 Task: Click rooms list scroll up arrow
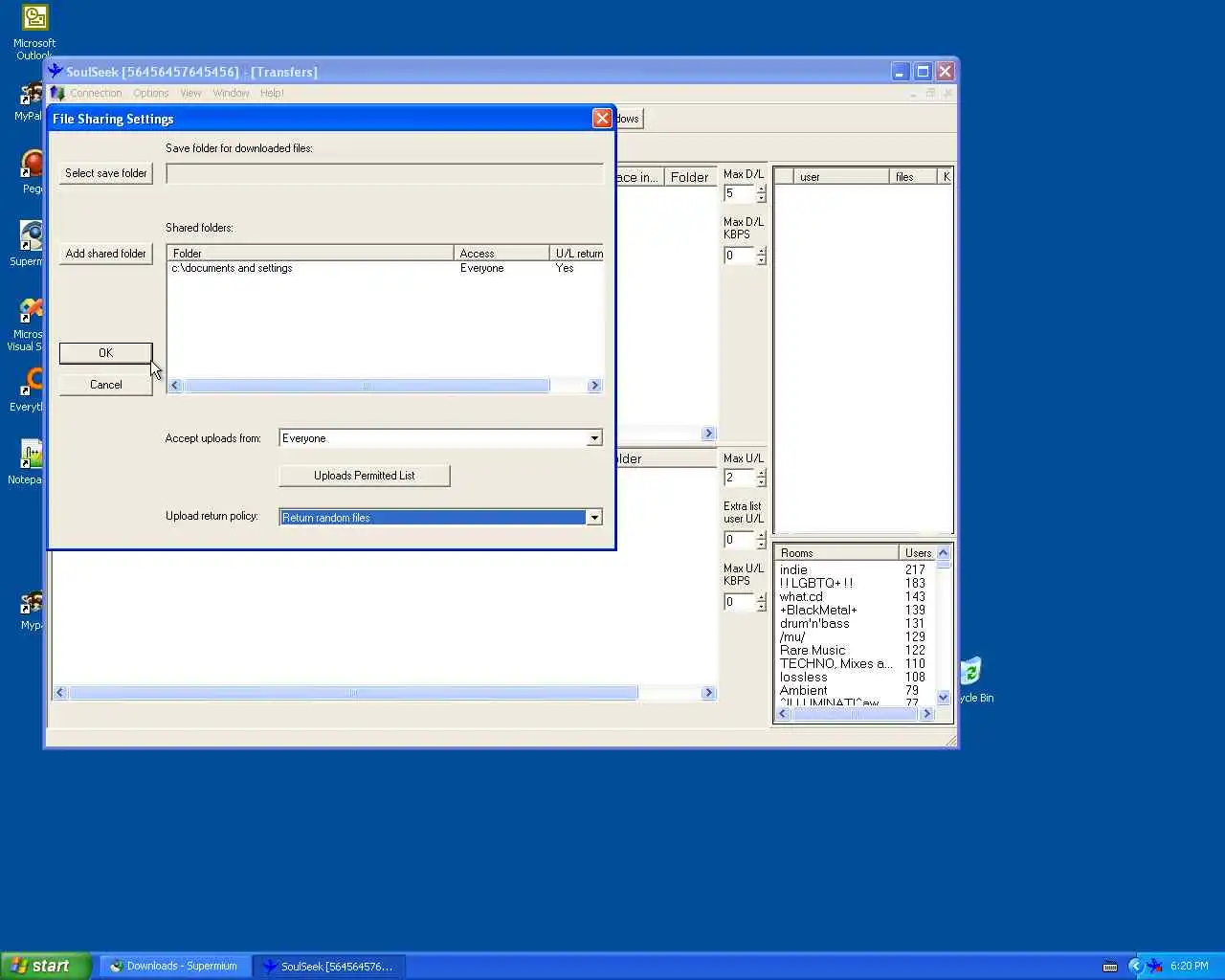pyautogui.click(x=944, y=552)
